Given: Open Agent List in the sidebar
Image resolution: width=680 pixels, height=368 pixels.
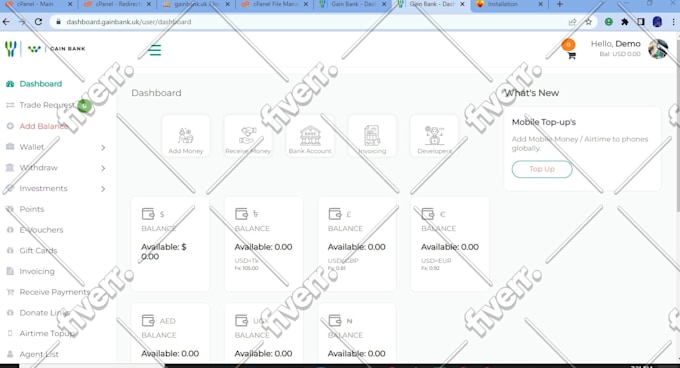Looking at the screenshot, I should 39,354.
